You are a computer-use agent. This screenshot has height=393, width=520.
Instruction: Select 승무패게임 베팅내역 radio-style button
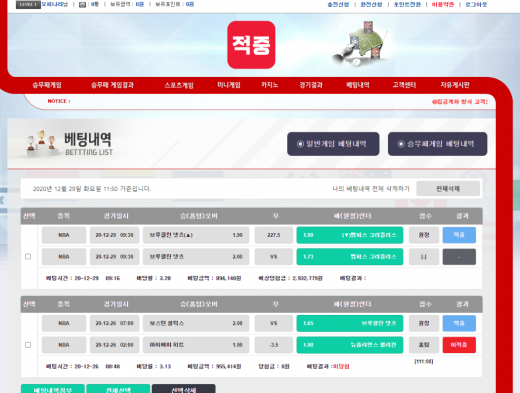coord(437,144)
